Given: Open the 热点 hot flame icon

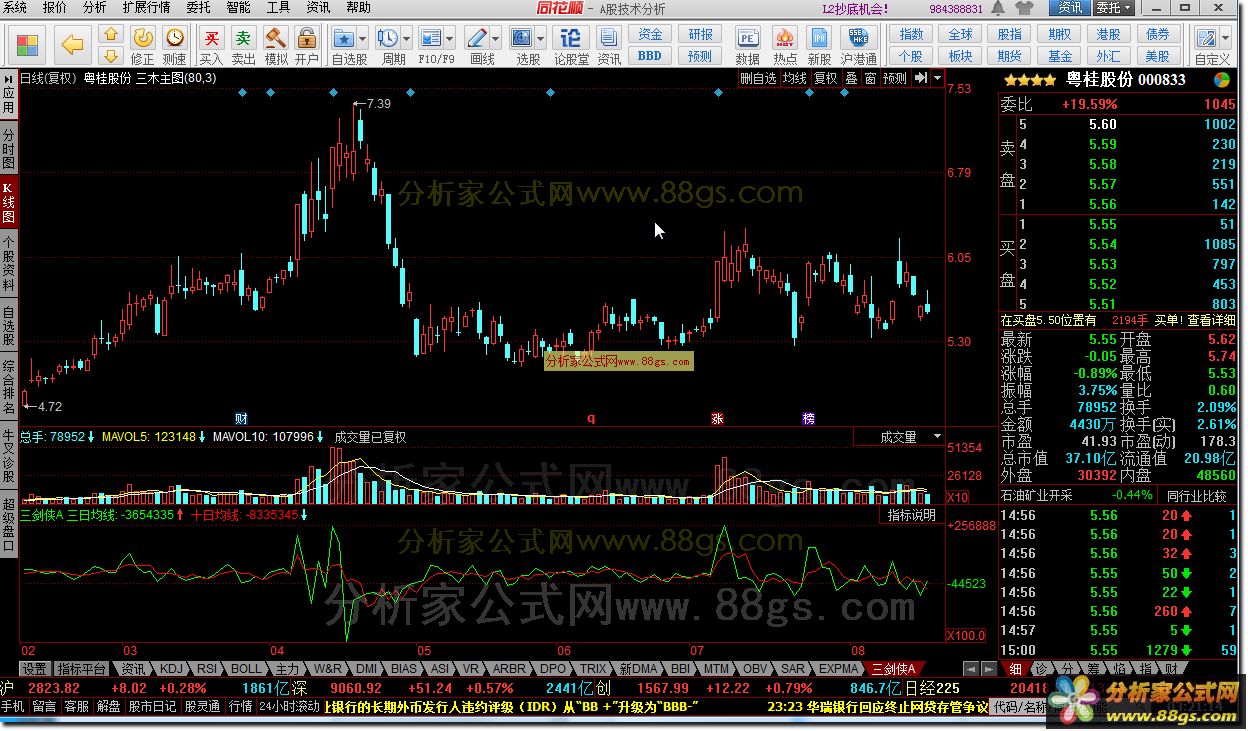Looking at the screenshot, I should [x=785, y=39].
